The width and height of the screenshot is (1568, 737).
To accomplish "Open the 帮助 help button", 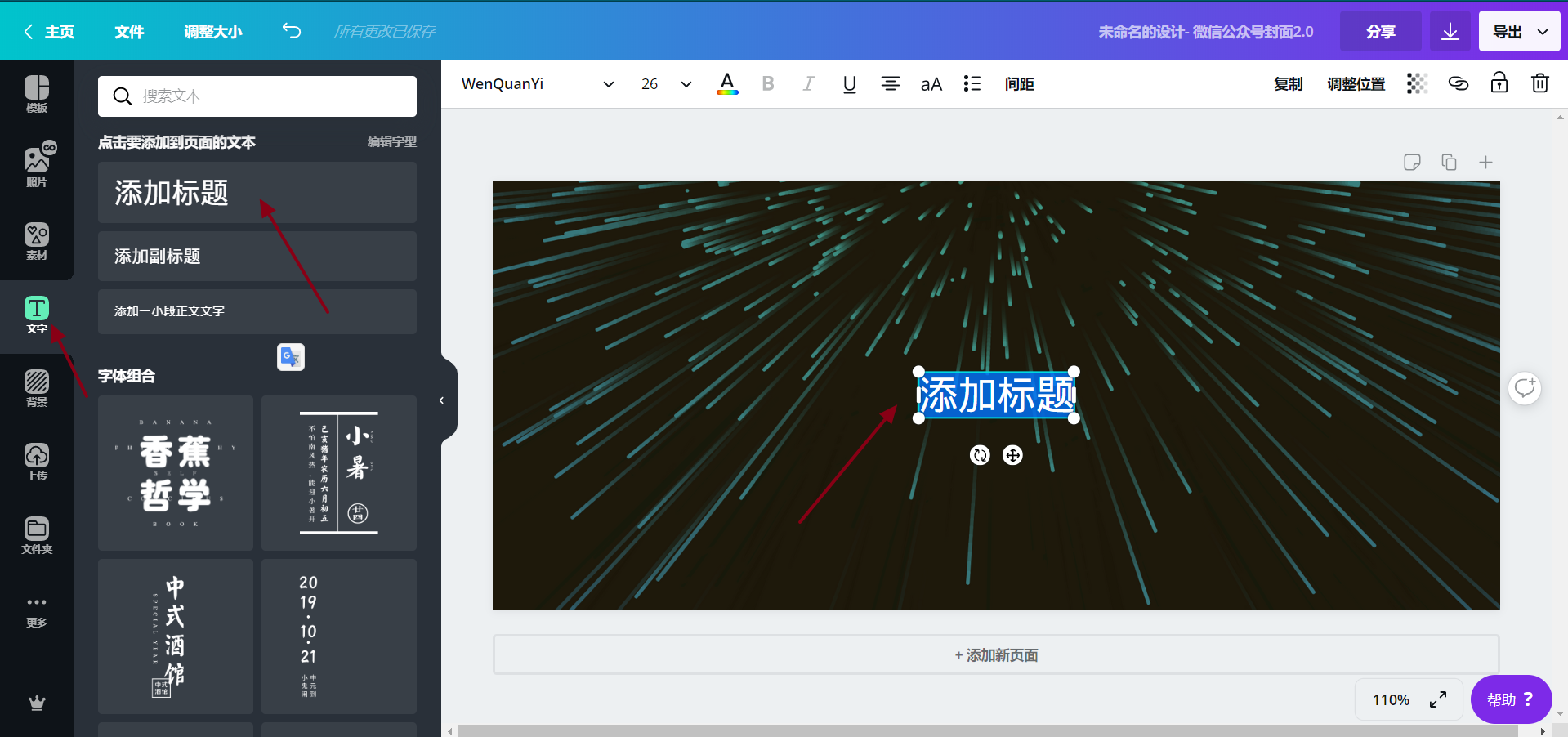I will click(1511, 699).
